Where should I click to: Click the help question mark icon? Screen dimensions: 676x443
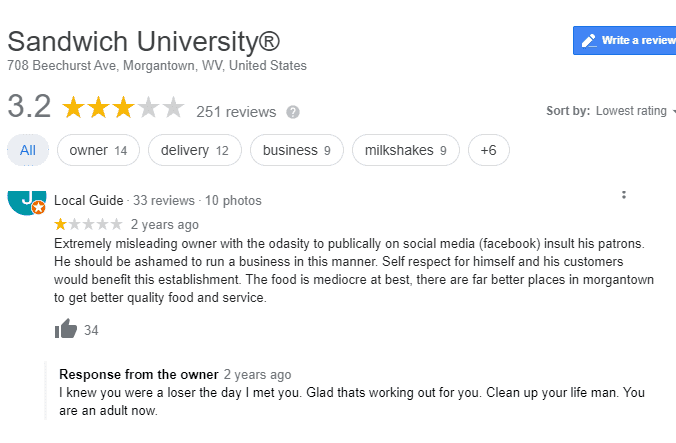click(x=293, y=112)
